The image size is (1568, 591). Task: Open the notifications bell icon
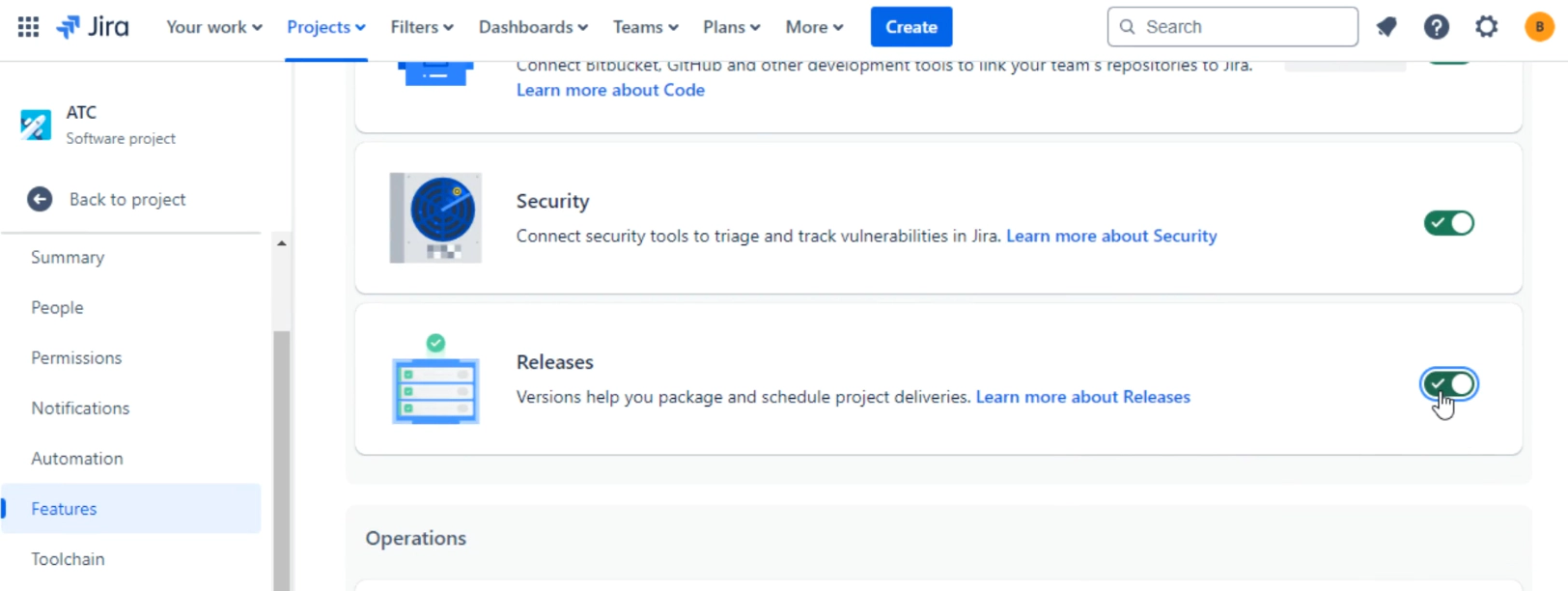coord(1386,27)
